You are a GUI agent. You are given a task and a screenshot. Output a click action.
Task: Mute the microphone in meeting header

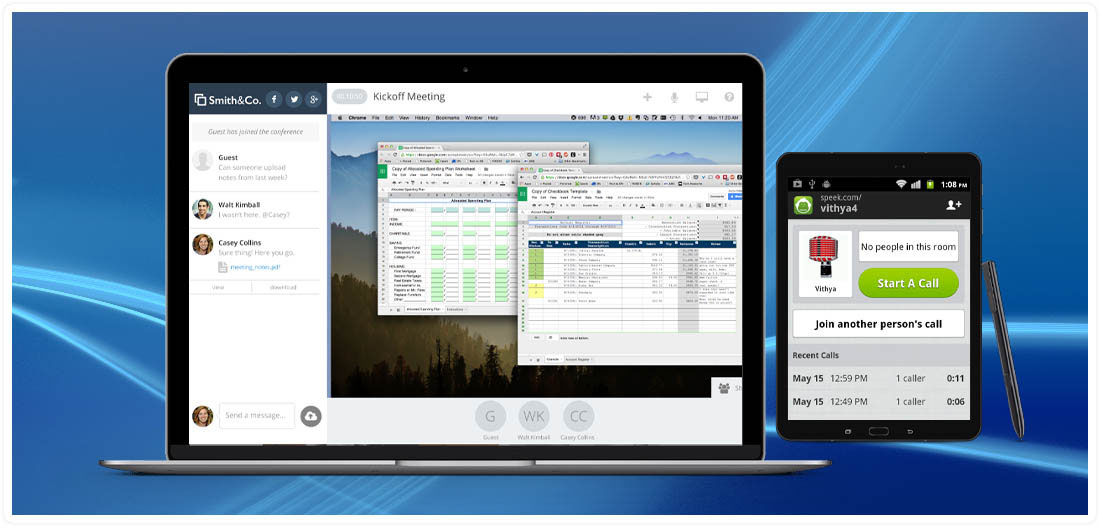coord(675,97)
